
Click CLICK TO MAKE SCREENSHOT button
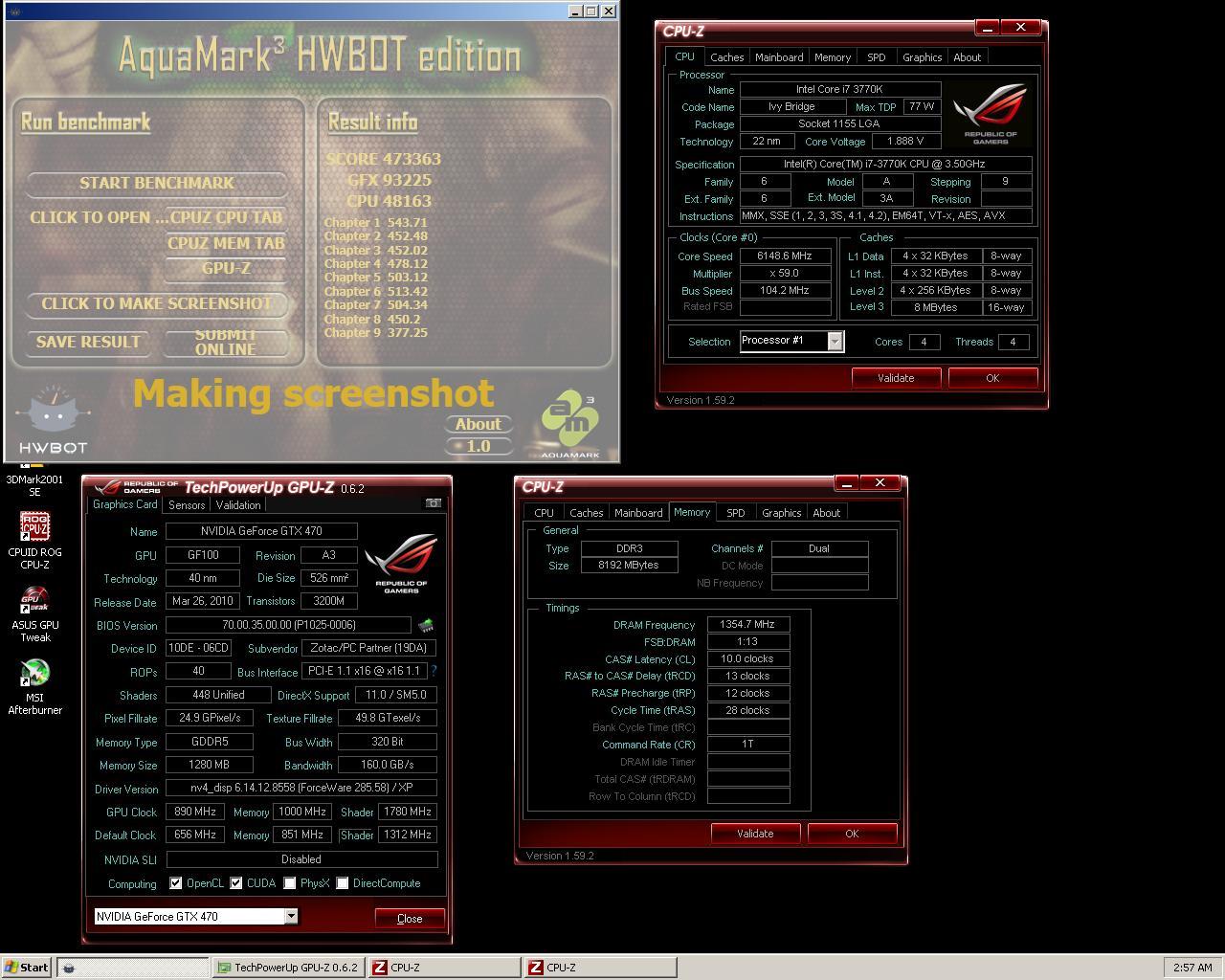point(157,303)
